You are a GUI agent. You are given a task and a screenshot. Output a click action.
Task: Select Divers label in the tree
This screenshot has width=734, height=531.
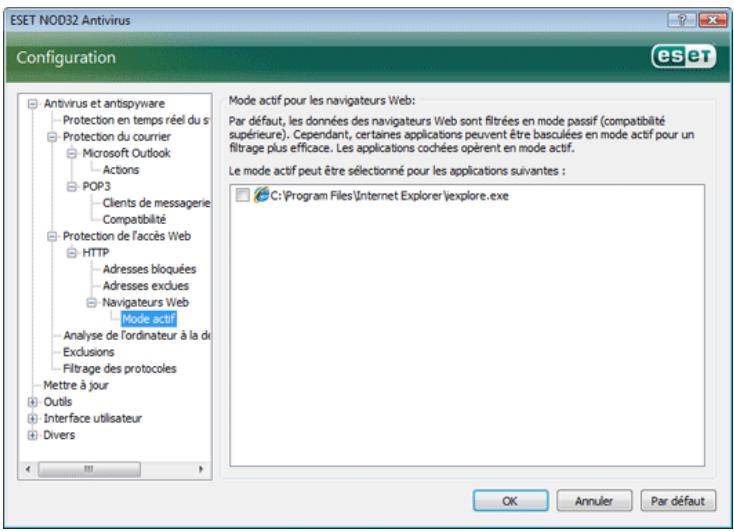(x=59, y=435)
